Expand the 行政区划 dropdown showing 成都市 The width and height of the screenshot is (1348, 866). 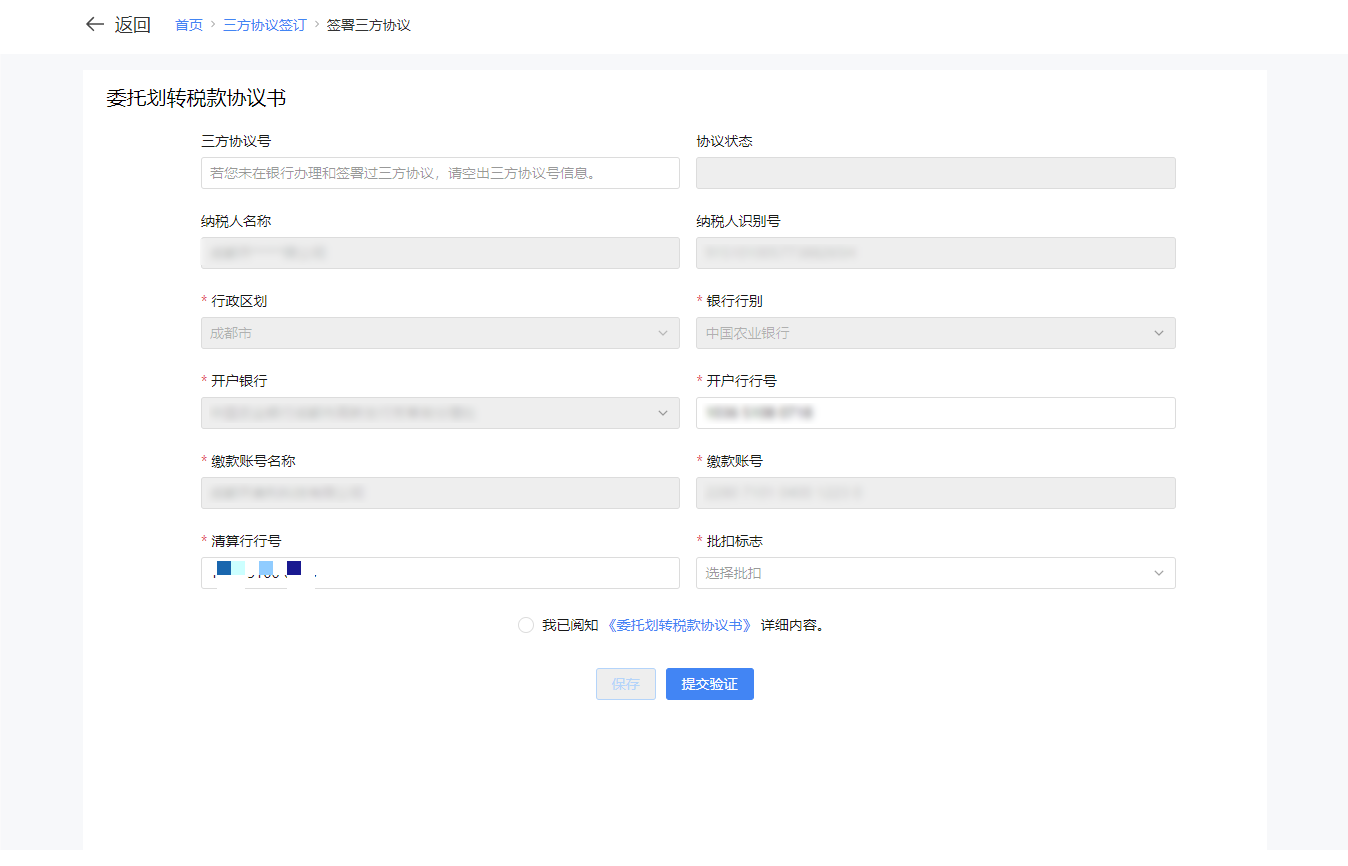coord(440,333)
